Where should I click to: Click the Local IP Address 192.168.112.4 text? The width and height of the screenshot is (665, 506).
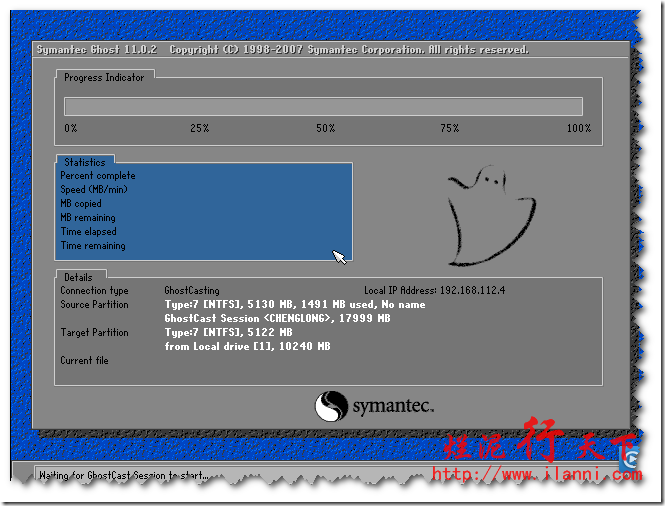point(435,291)
